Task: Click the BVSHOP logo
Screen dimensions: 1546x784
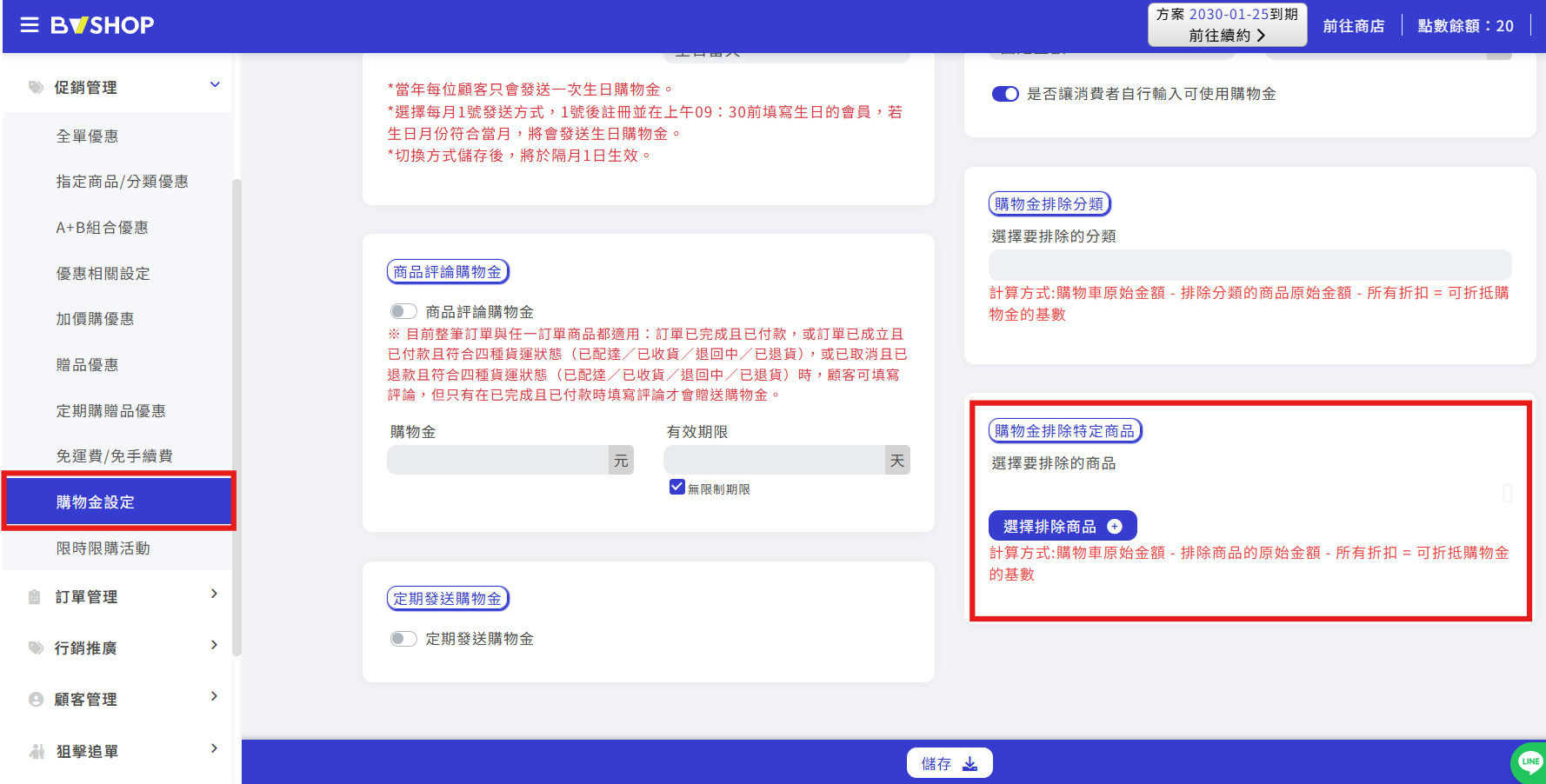Action: (x=102, y=25)
